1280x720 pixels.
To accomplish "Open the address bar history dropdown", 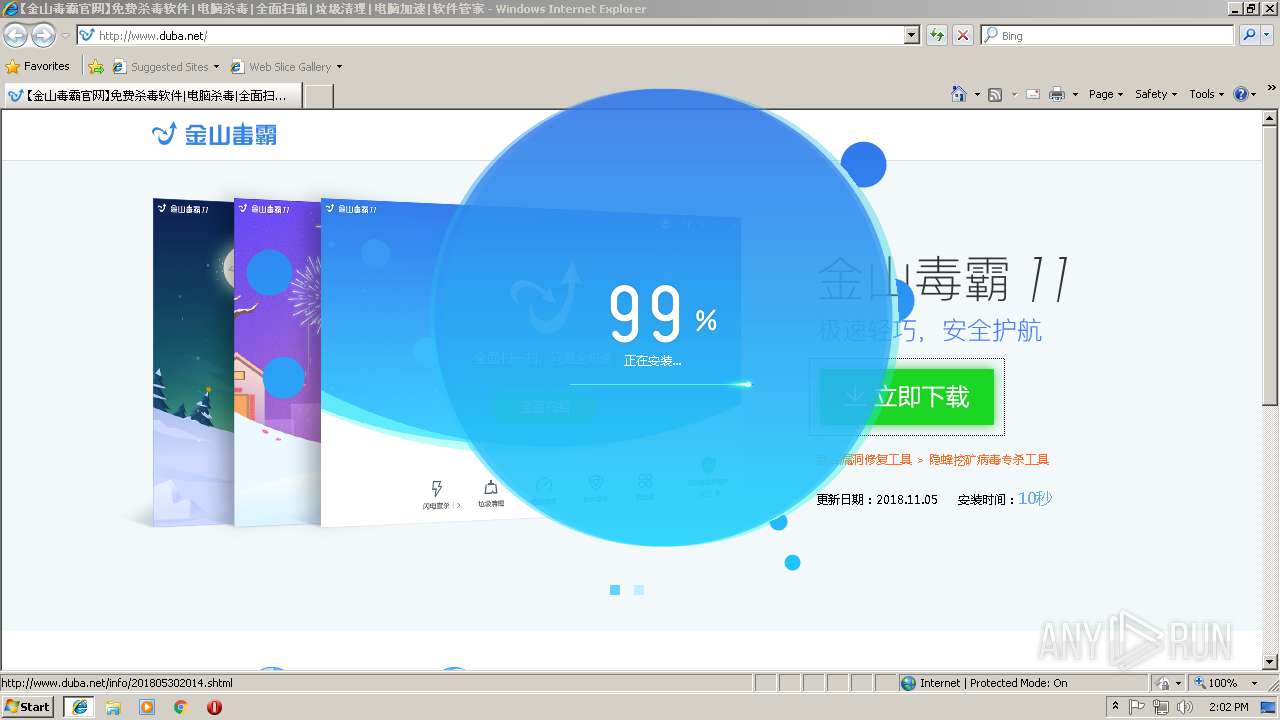I will (x=911, y=35).
